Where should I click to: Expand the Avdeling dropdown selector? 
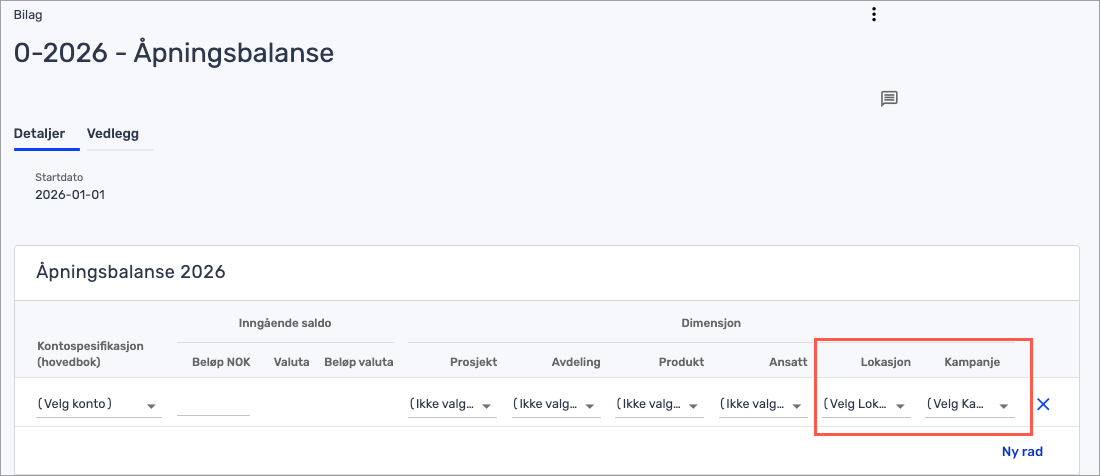tap(555, 405)
